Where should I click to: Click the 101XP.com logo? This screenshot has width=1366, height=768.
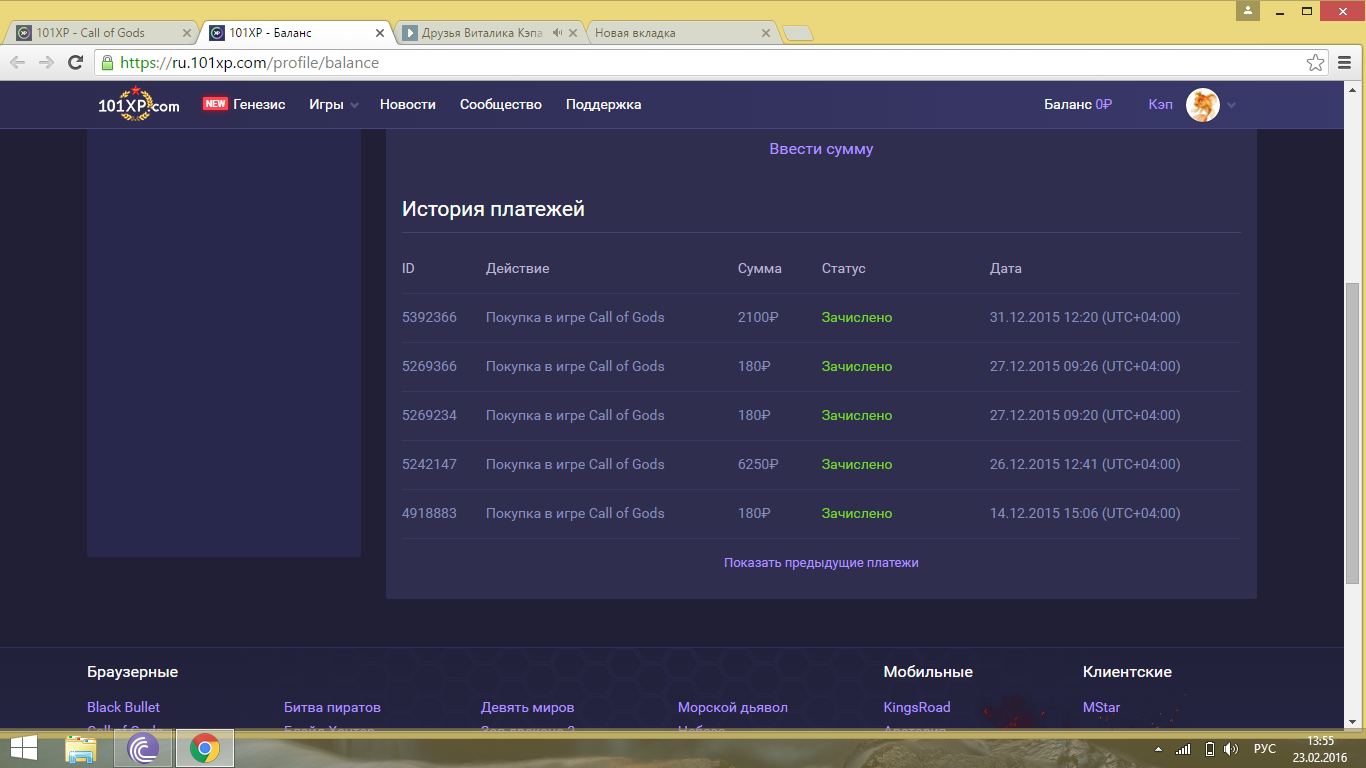138,104
